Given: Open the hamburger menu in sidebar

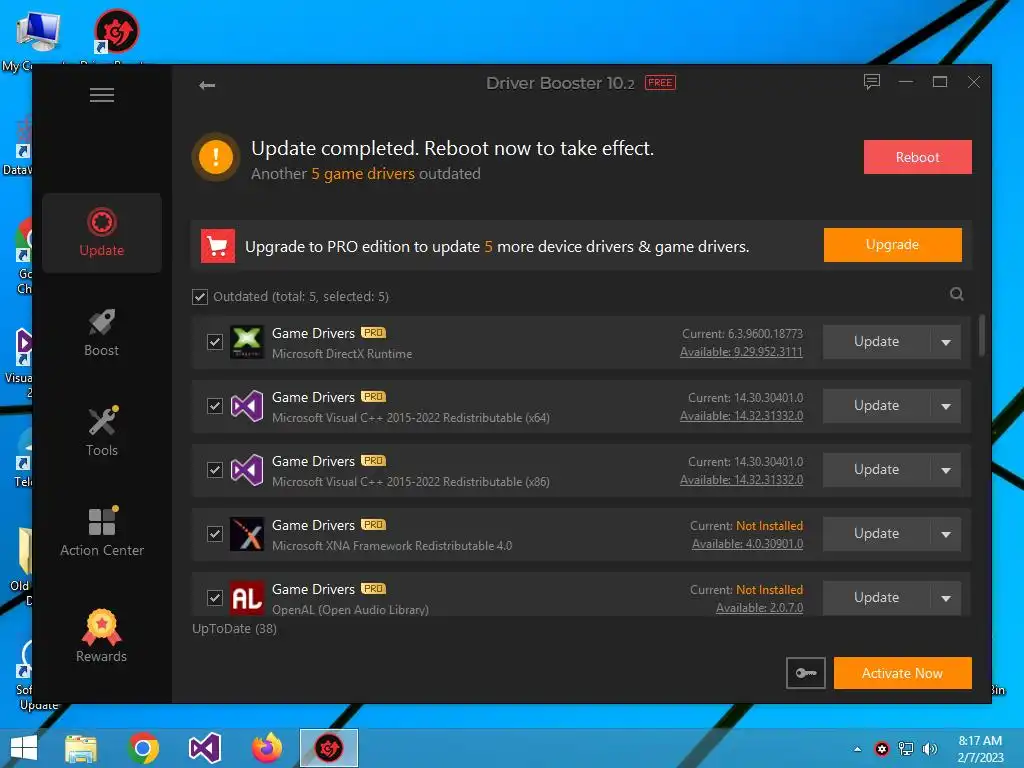Looking at the screenshot, I should pyautogui.click(x=102, y=95).
